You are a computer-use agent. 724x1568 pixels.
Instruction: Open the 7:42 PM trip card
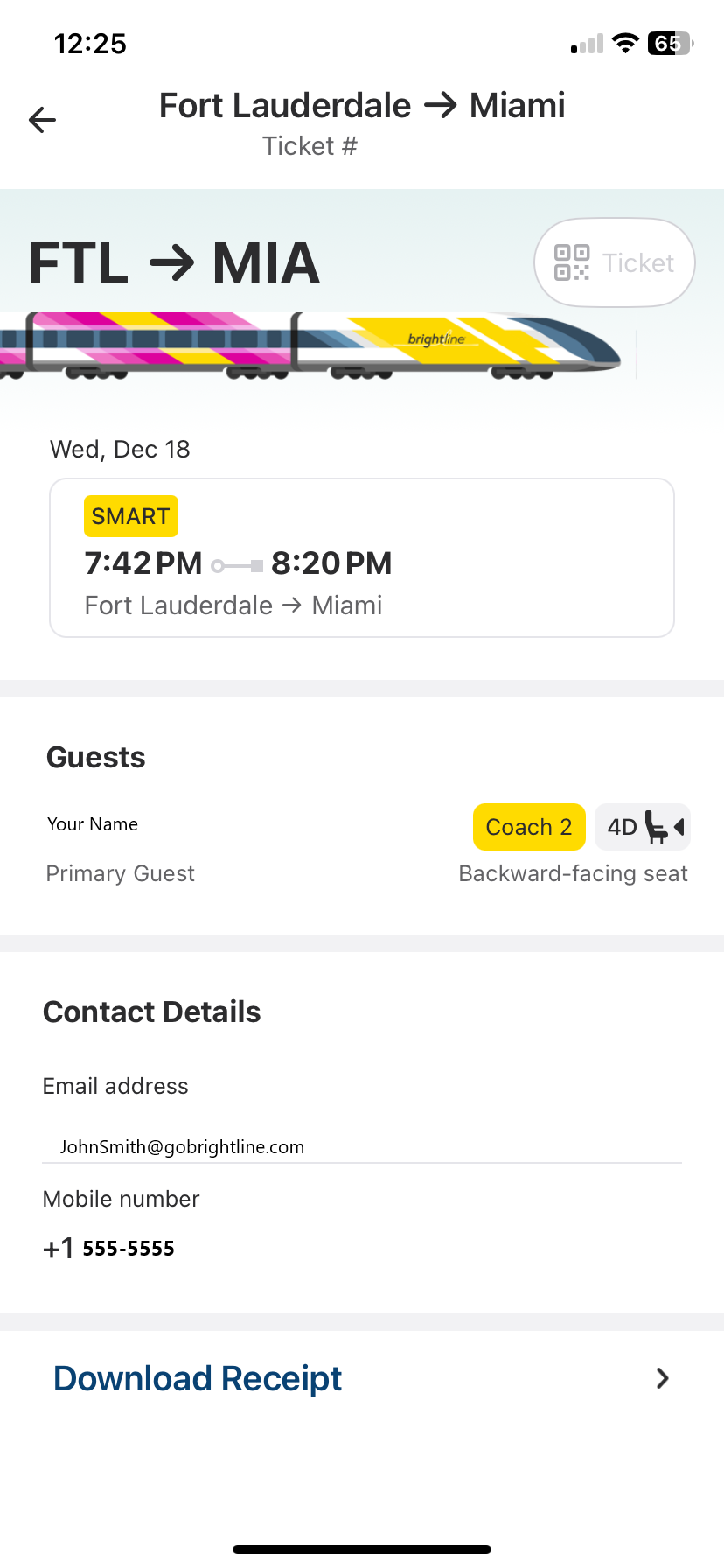pos(361,558)
